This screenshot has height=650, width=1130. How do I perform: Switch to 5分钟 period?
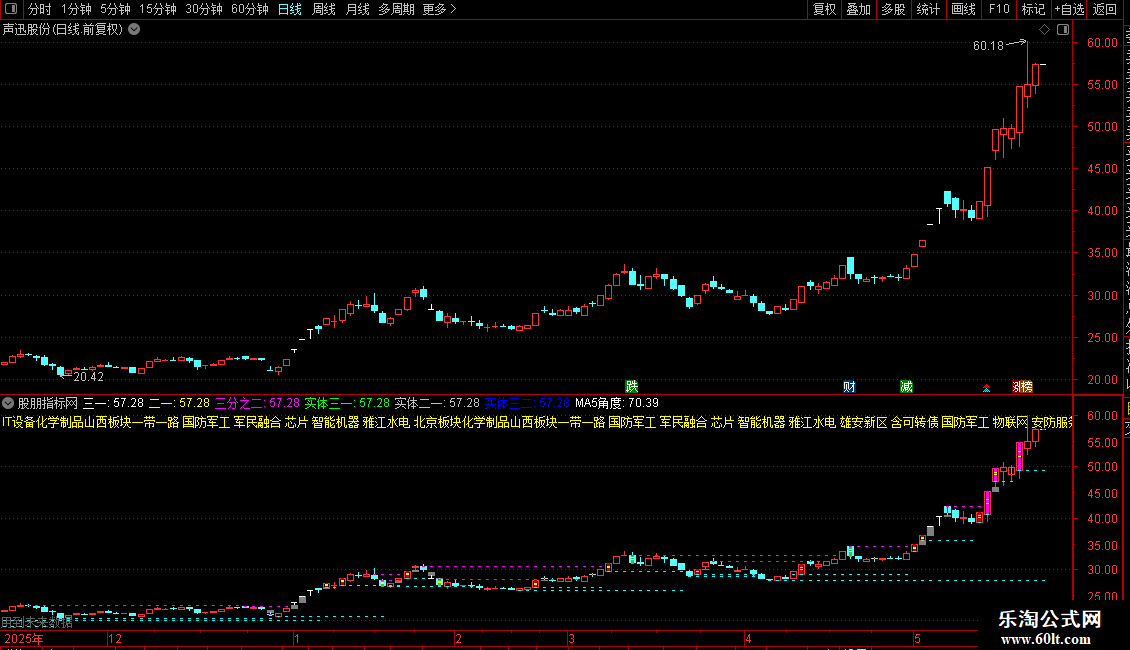pyautogui.click(x=115, y=9)
